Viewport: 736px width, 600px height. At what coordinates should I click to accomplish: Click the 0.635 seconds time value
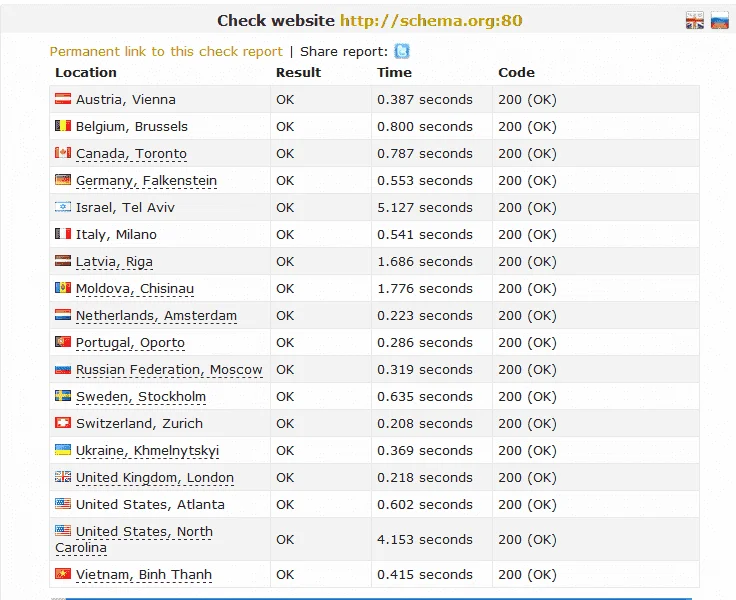pyautogui.click(x=425, y=397)
